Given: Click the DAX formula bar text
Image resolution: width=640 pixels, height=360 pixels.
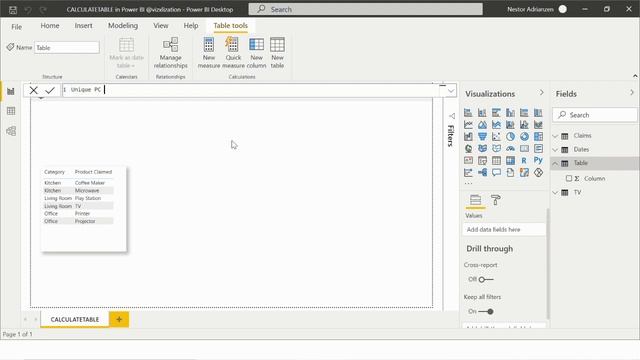Looking at the screenshot, I should [85, 90].
